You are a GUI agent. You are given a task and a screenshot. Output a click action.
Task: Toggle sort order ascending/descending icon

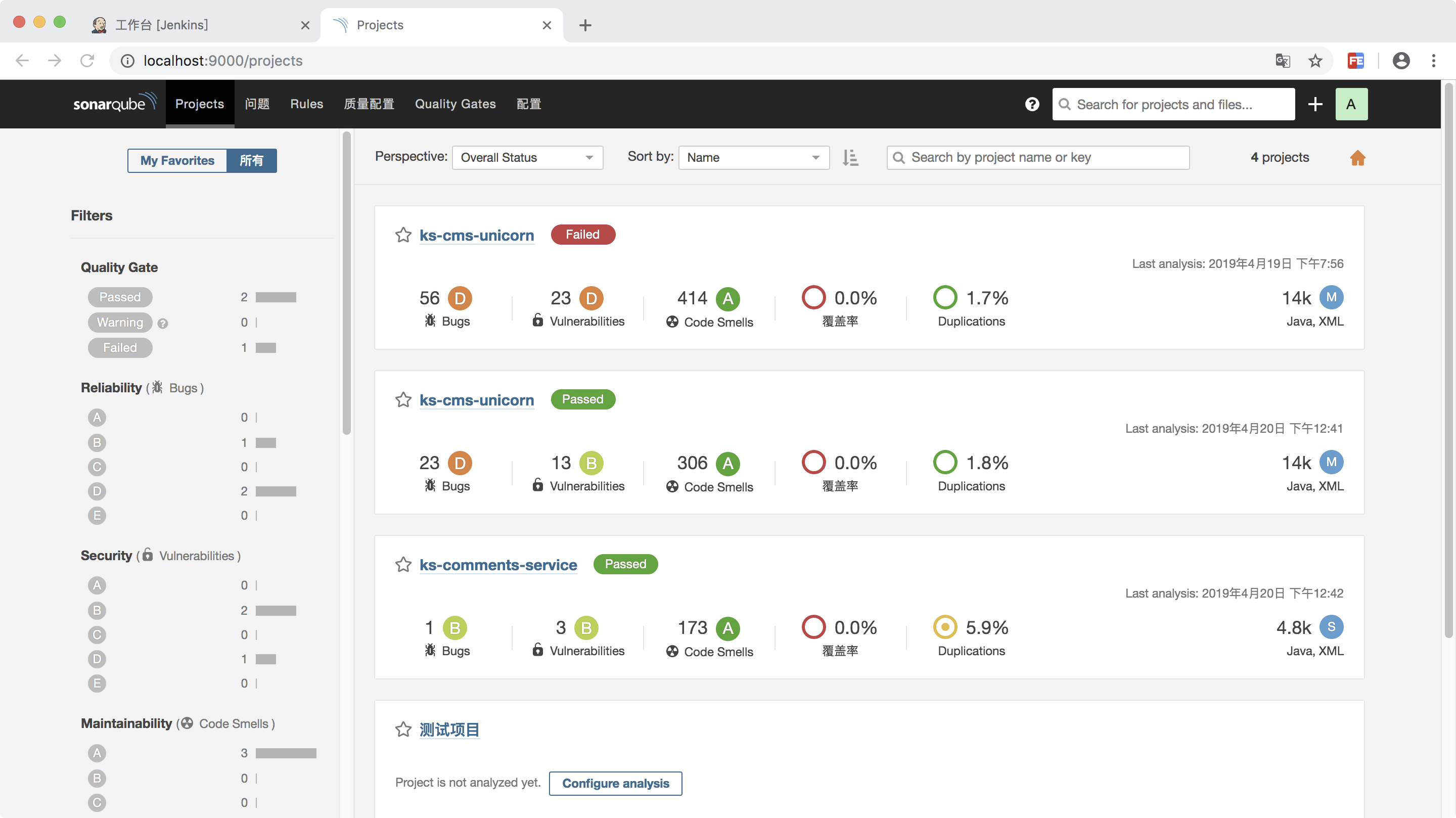click(849, 158)
